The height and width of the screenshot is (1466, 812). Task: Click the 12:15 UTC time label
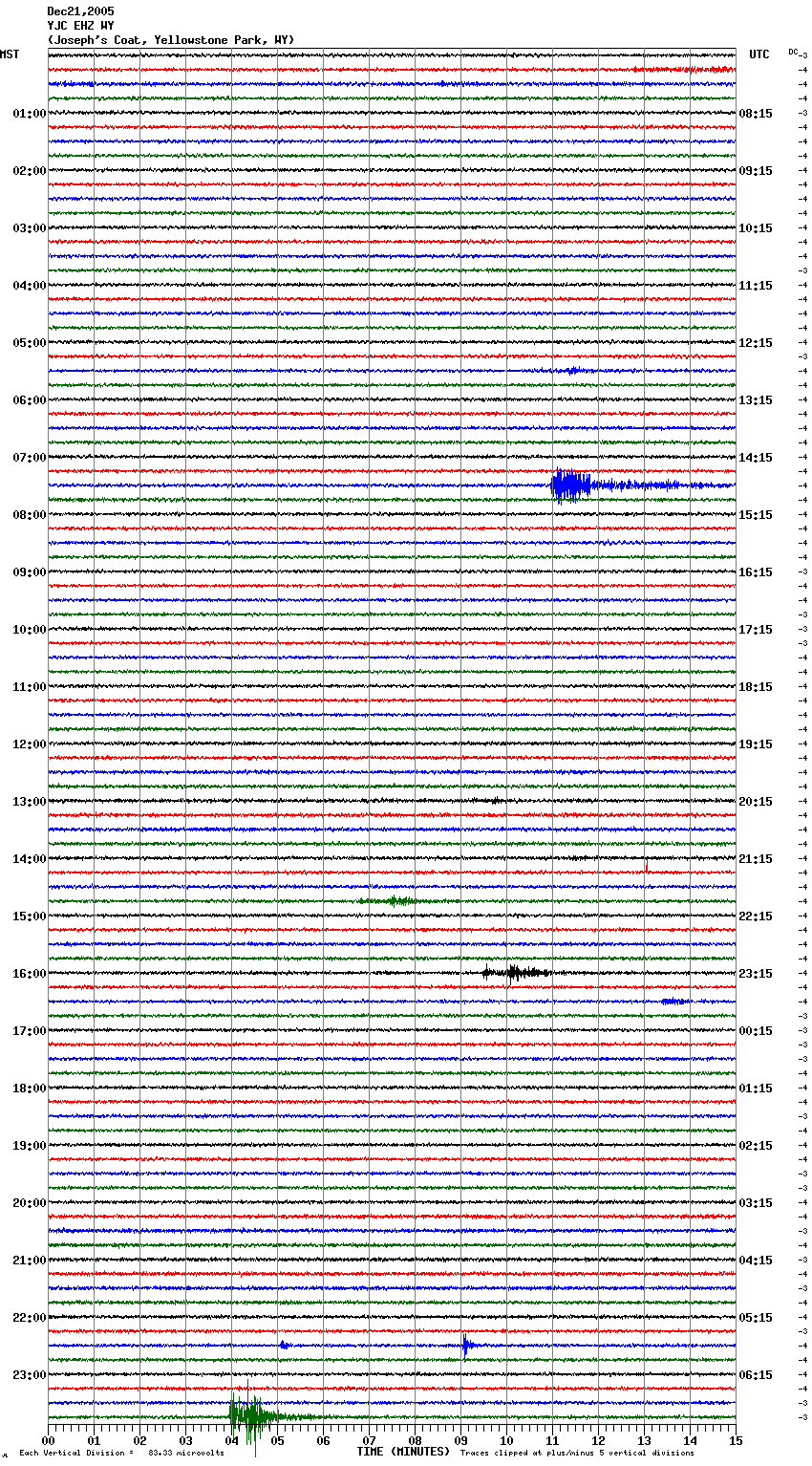pyautogui.click(x=756, y=343)
